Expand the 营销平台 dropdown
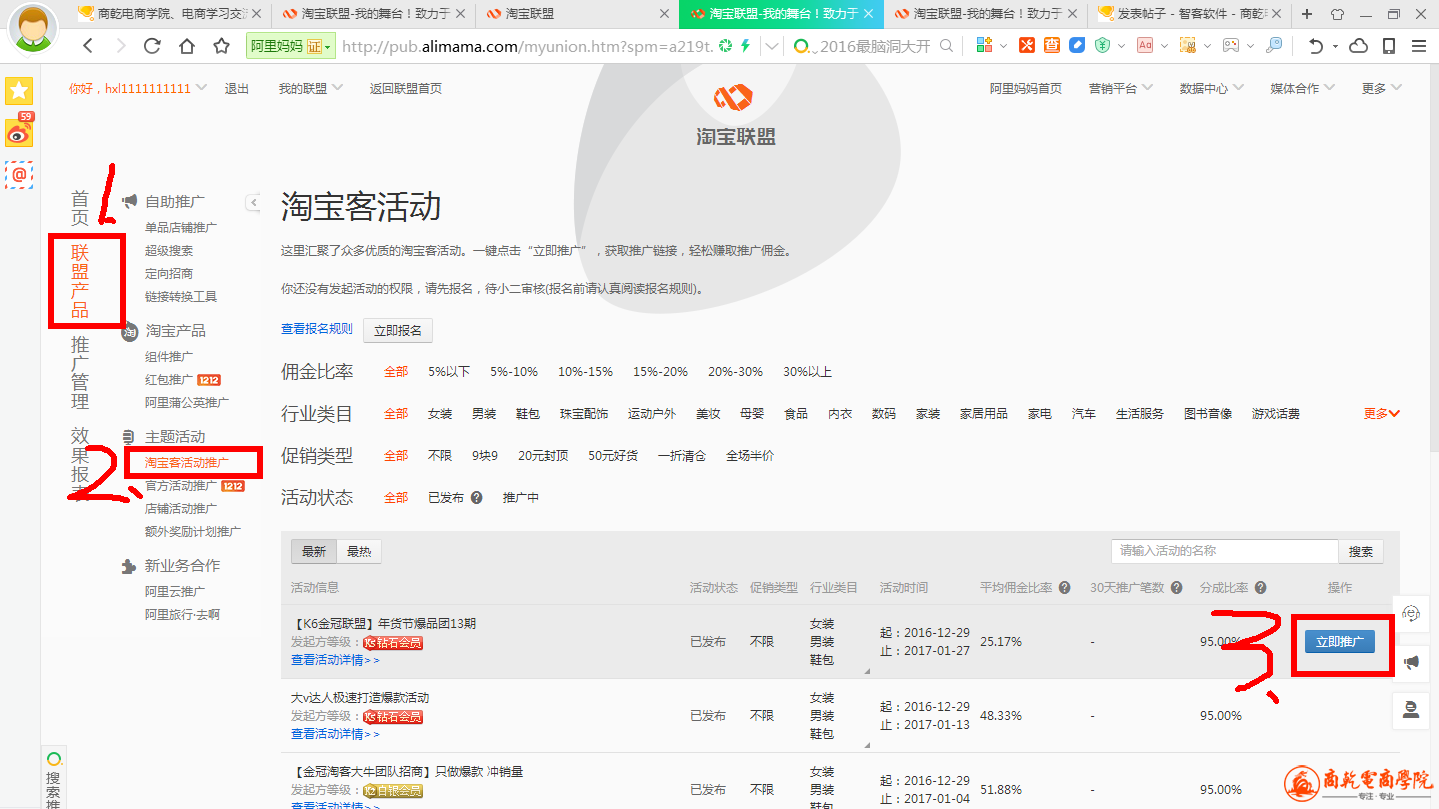This screenshot has height=809, width=1439. click(x=1148, y=88)
